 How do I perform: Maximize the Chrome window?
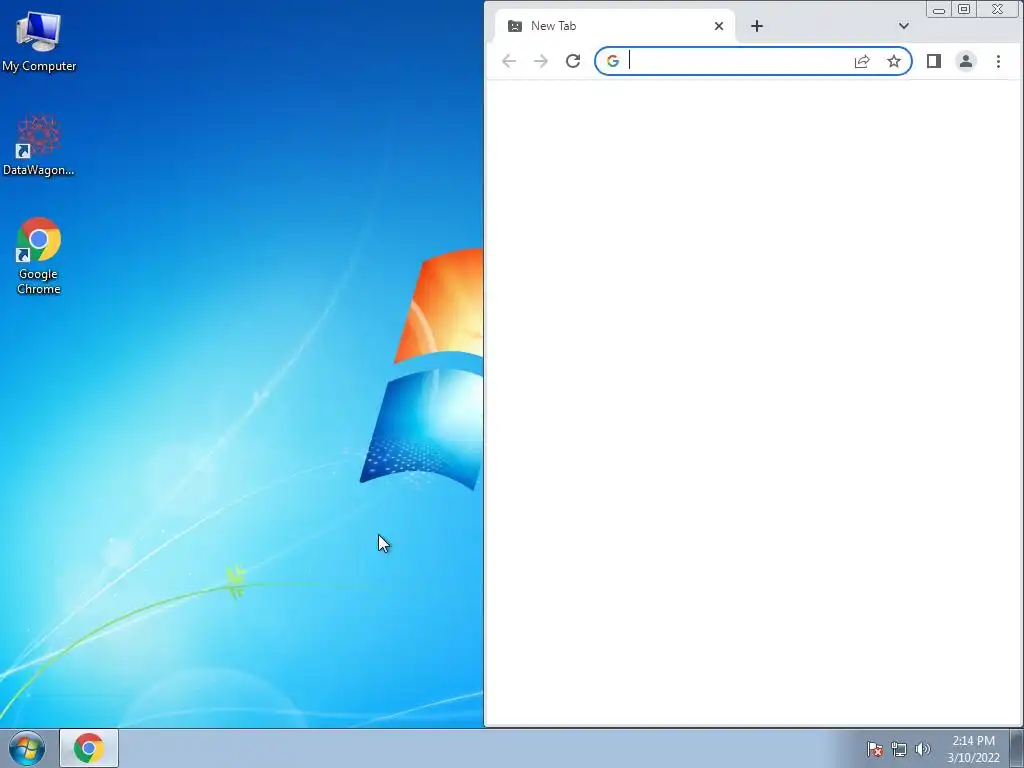(x=964, y=9)
